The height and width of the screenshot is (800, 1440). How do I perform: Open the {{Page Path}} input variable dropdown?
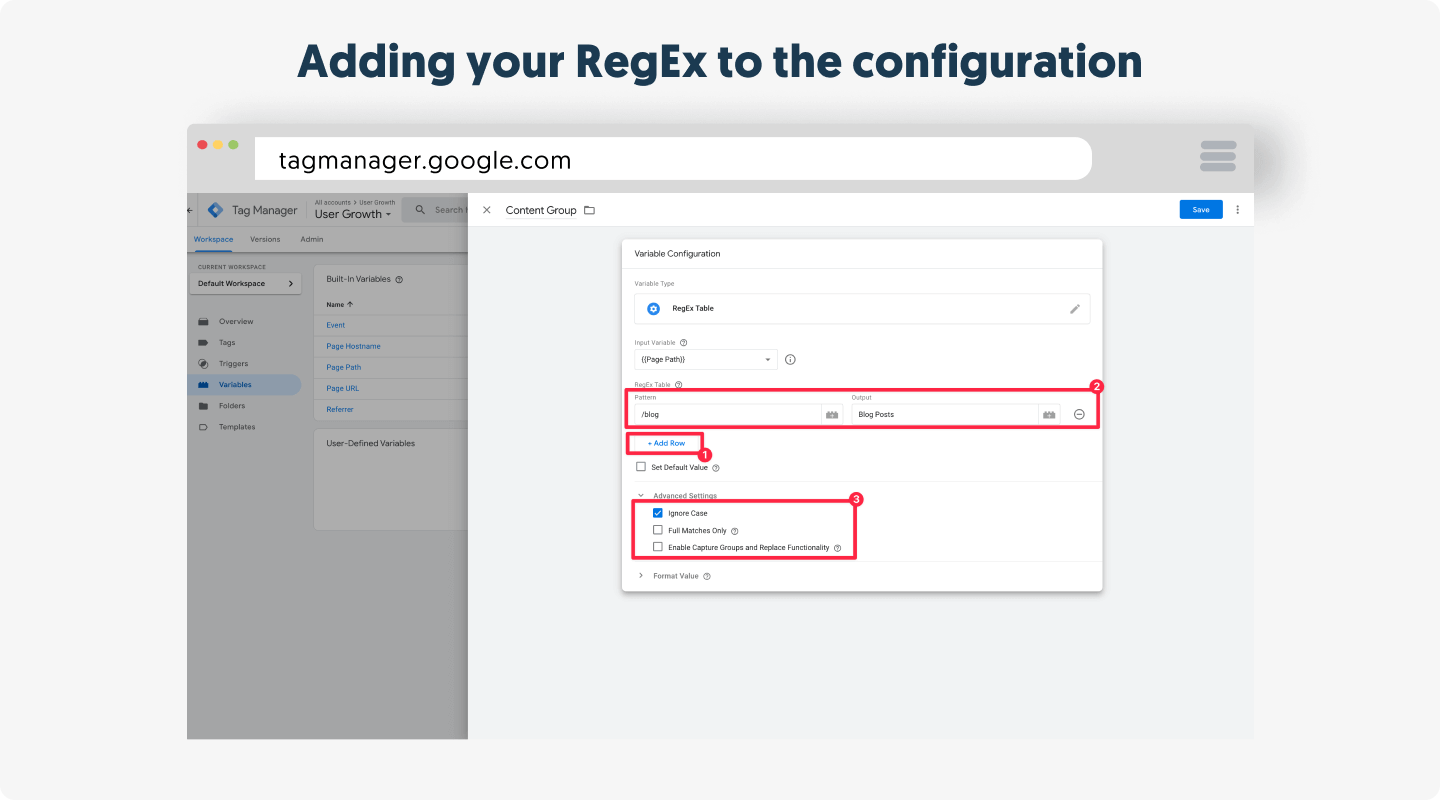[x=706, y=360]
